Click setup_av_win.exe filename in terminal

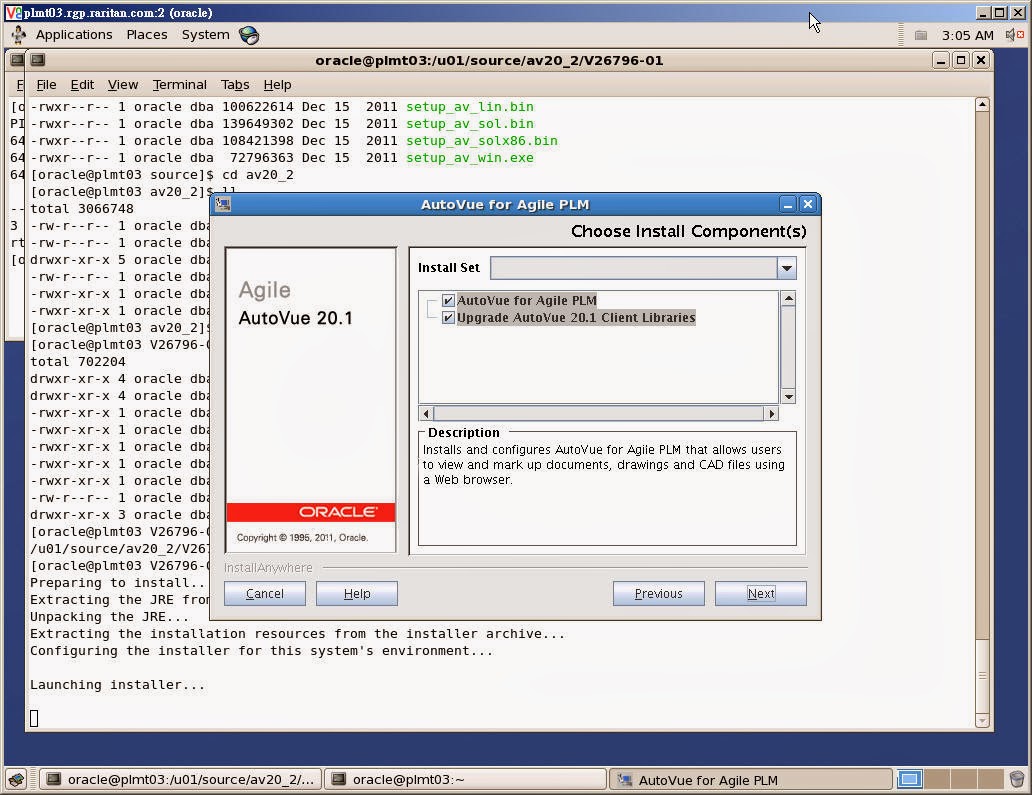pos(470,158)
